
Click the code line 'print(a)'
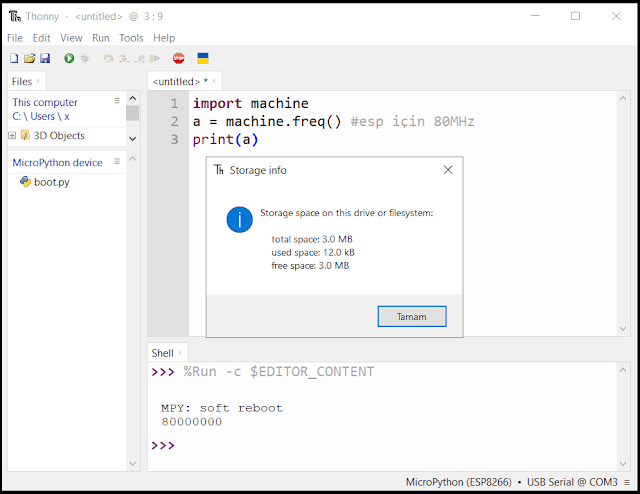[225, 140]
